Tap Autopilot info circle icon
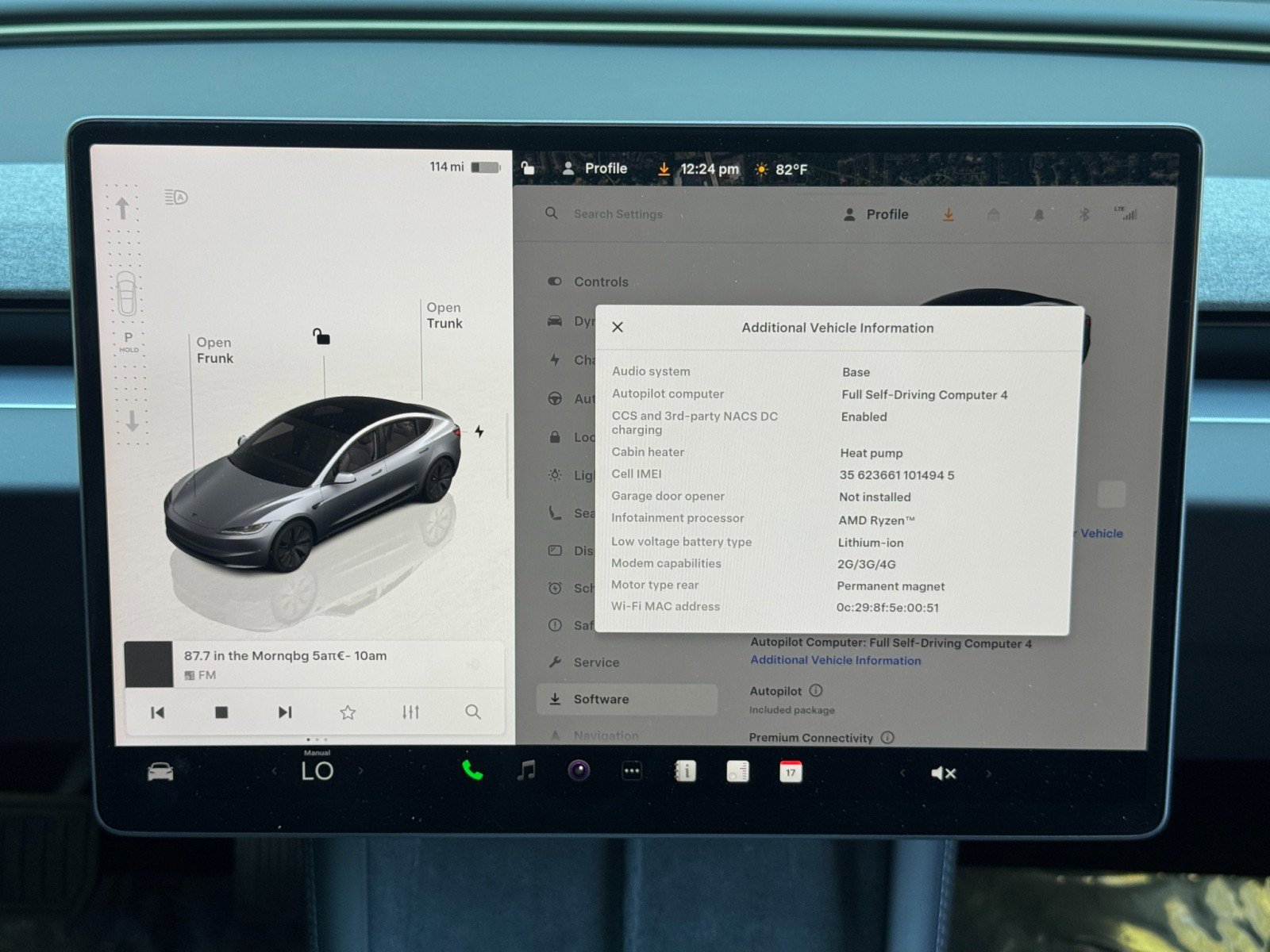Image resolution: width=1270 pixels, height=952 pixels. click(816, 690)
